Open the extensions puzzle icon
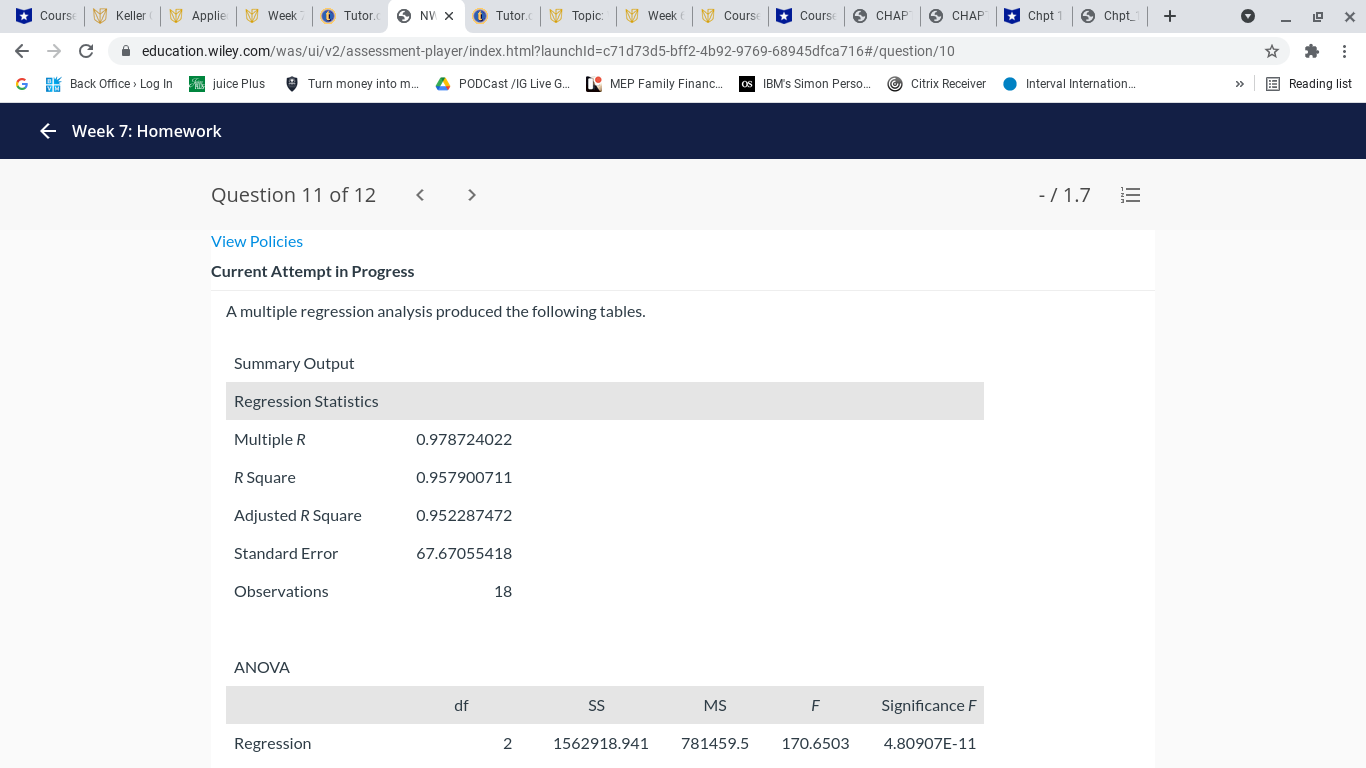This screenshot has width=1366, height=768. click(x=1312, y=51)
